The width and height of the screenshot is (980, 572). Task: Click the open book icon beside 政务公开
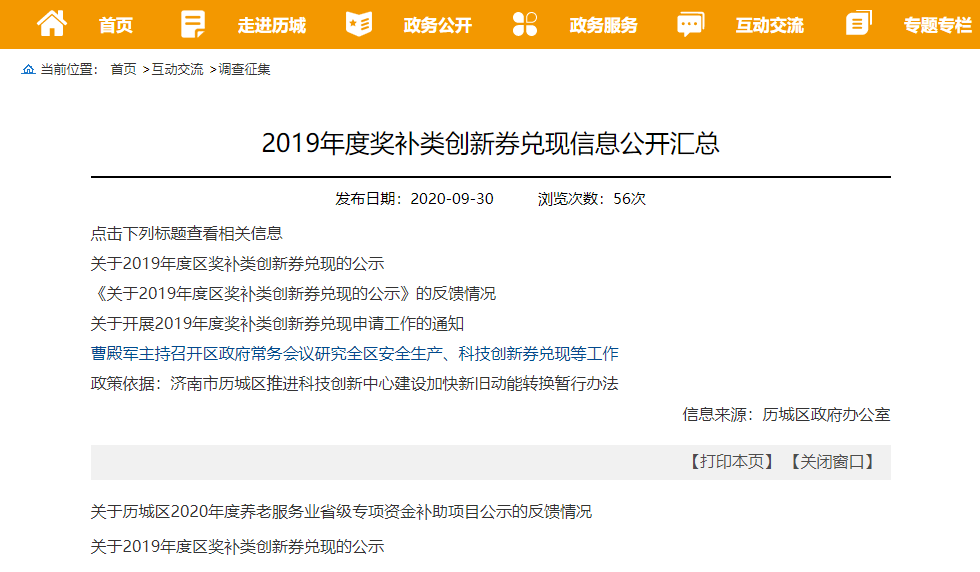tap(359, 24)
